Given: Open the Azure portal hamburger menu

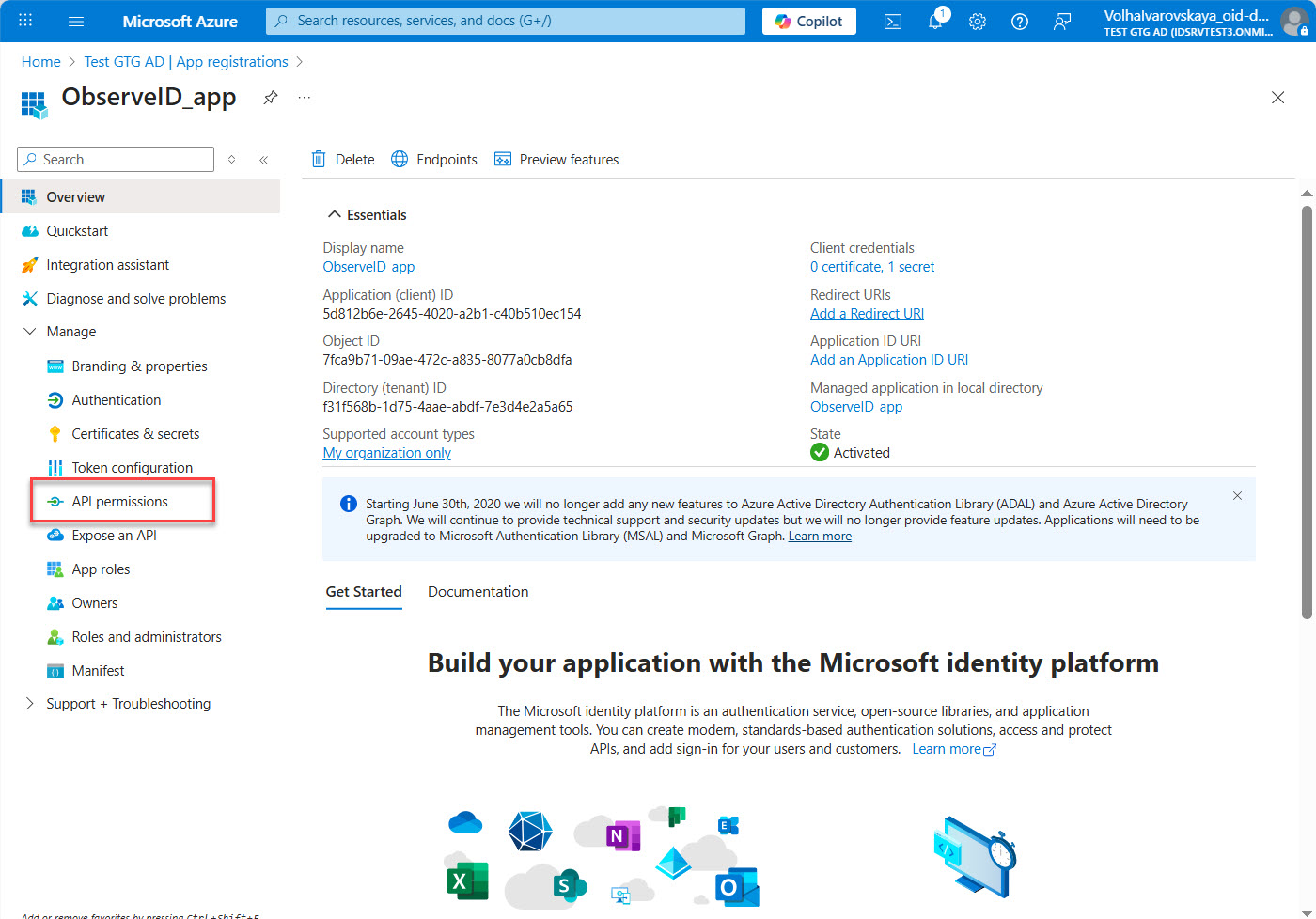Looking at the screenshot, I should (76, 22).
